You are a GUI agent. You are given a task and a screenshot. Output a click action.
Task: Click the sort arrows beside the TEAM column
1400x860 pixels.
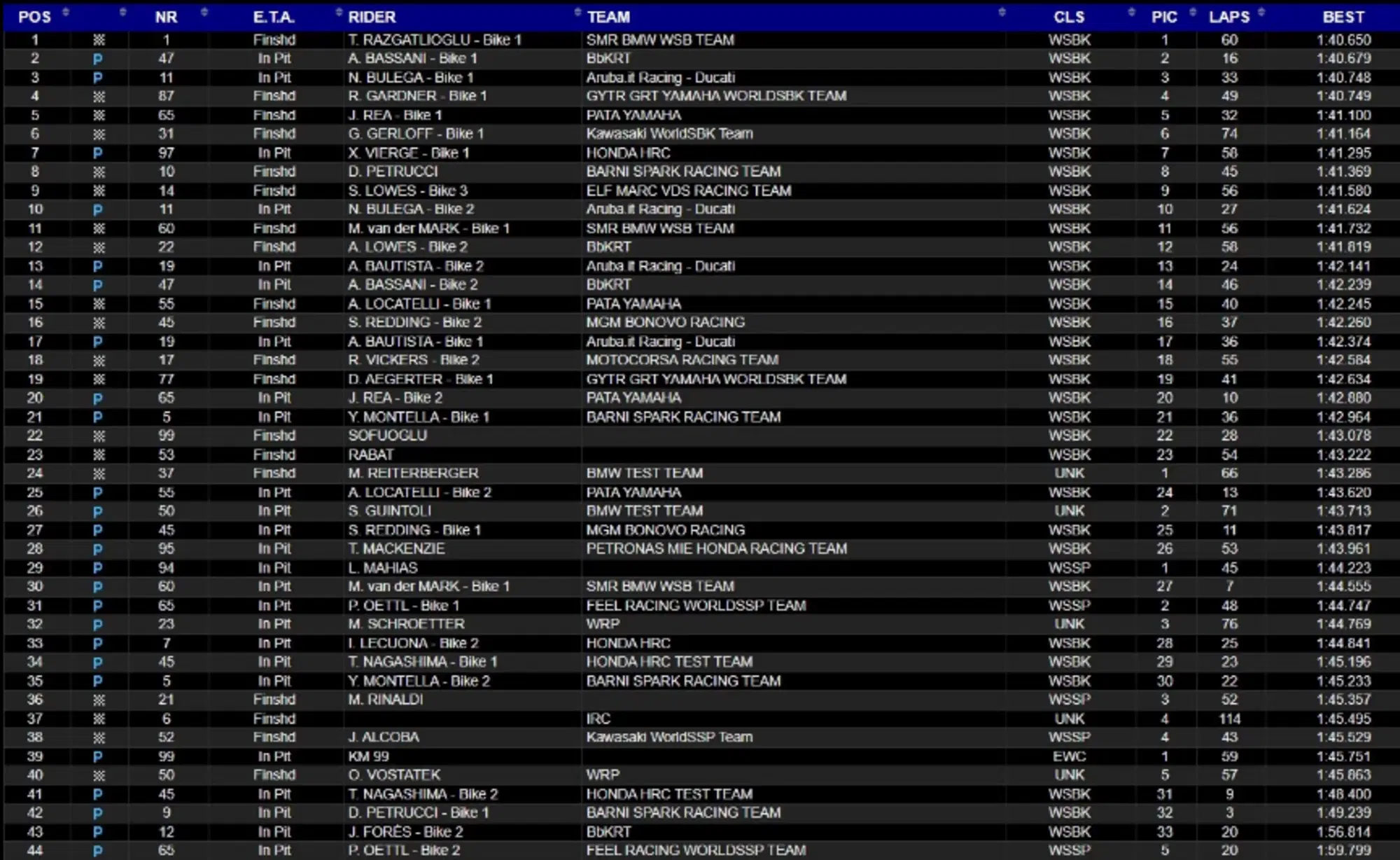click(1002, 13)
